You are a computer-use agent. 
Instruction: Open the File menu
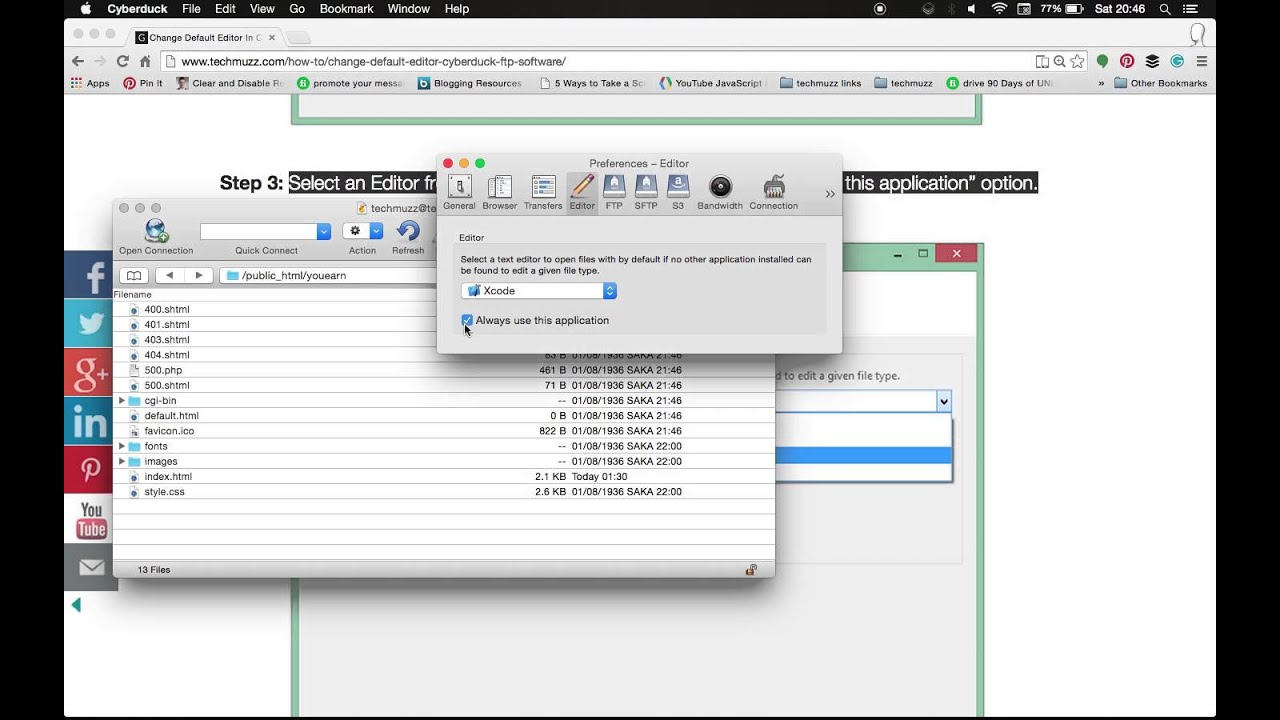pyautogui.click(x=191, y=9)
